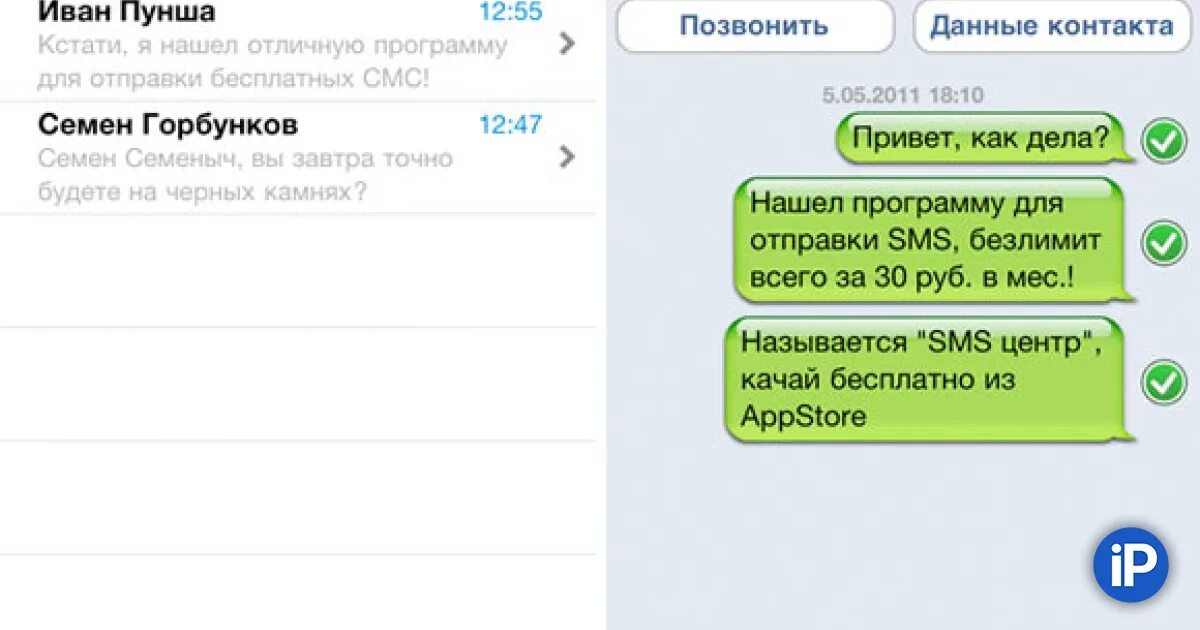Tap the iP logo badge
1200x630 pixels.
(x=1131, y=564)
